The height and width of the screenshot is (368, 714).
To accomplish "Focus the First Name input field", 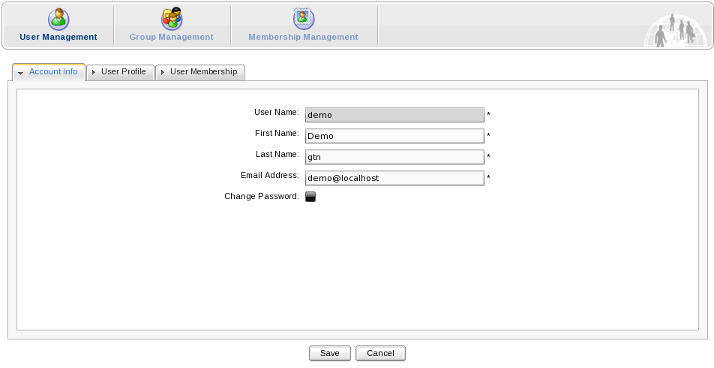I will (x=395, y=136).
